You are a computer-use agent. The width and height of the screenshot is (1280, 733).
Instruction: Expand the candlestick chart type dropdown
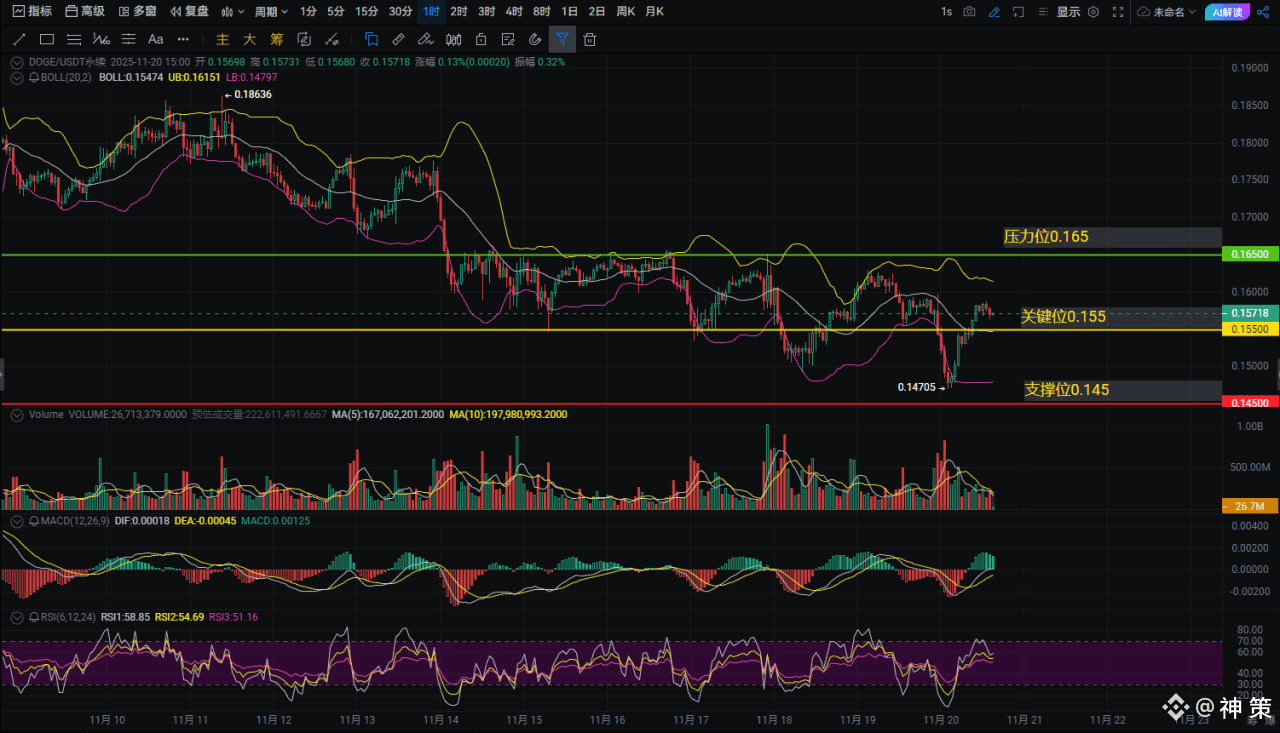coord(232,12)
